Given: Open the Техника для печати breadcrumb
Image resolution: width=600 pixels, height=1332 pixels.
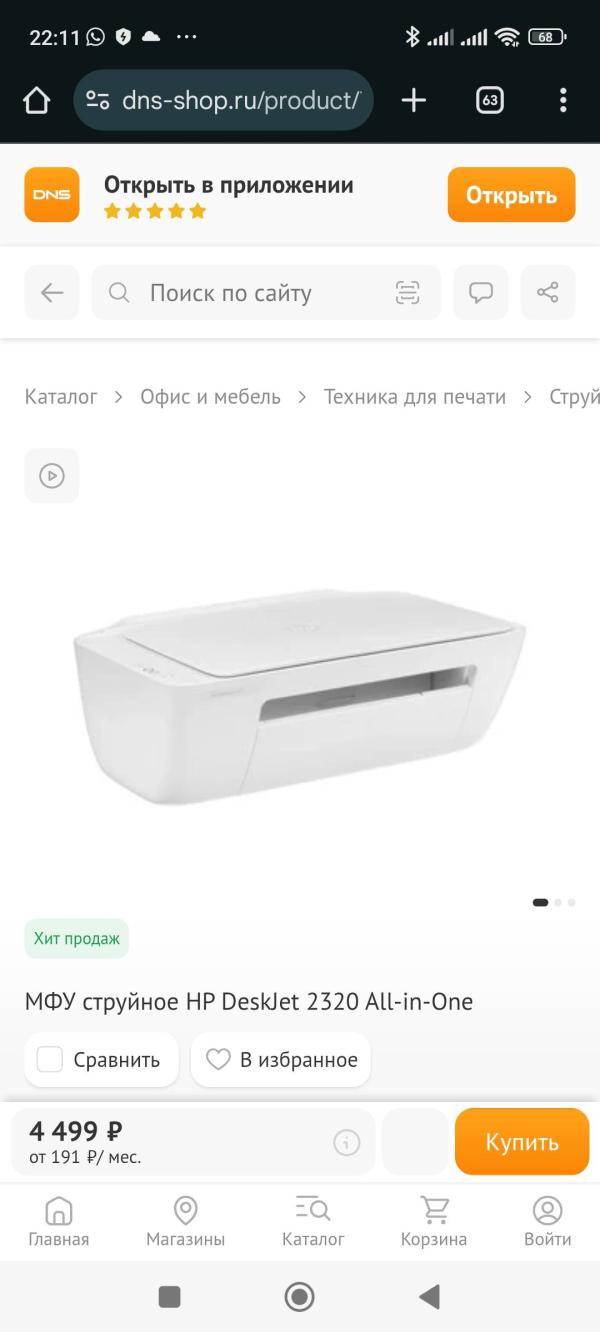Looking at the screenshot, I should (x=415, y=397).
